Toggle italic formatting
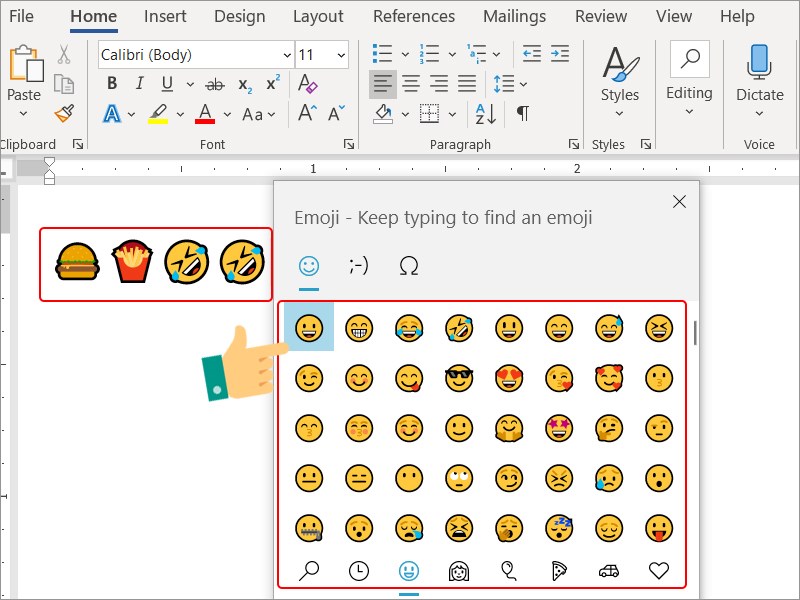 [x=139, y=83]
